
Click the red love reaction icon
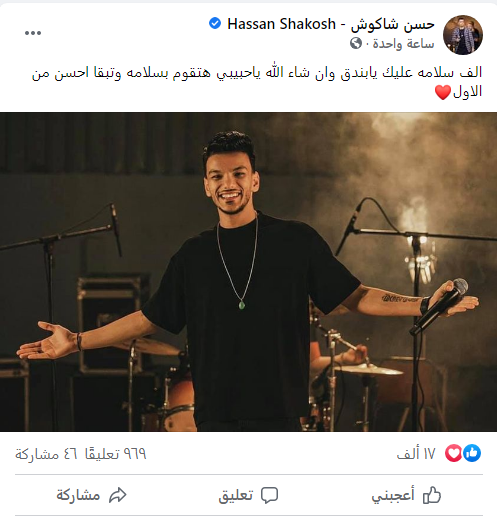(454, 453)
